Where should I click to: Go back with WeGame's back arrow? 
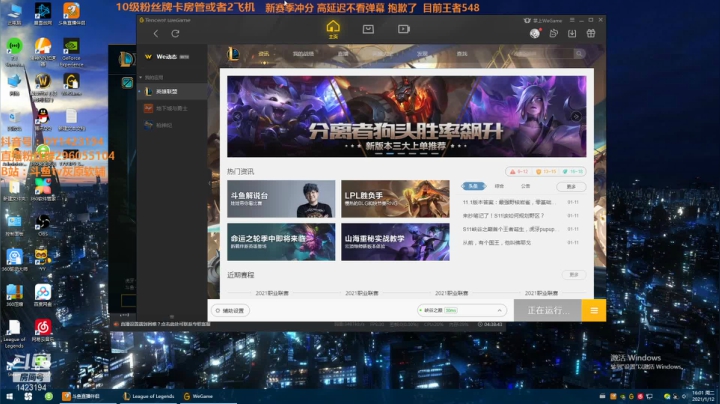point(156,34)
